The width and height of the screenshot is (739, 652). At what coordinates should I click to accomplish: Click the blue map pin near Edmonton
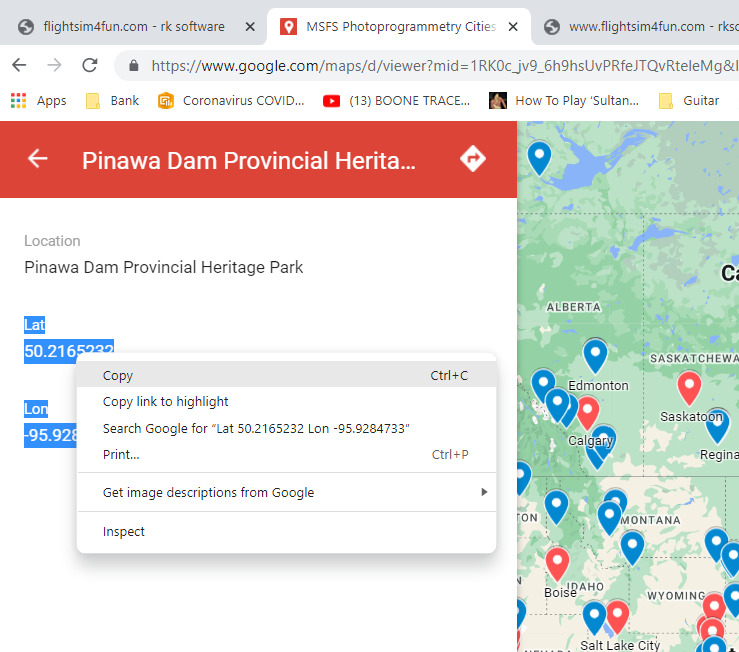pyautogui.click(x=595, y=353)
